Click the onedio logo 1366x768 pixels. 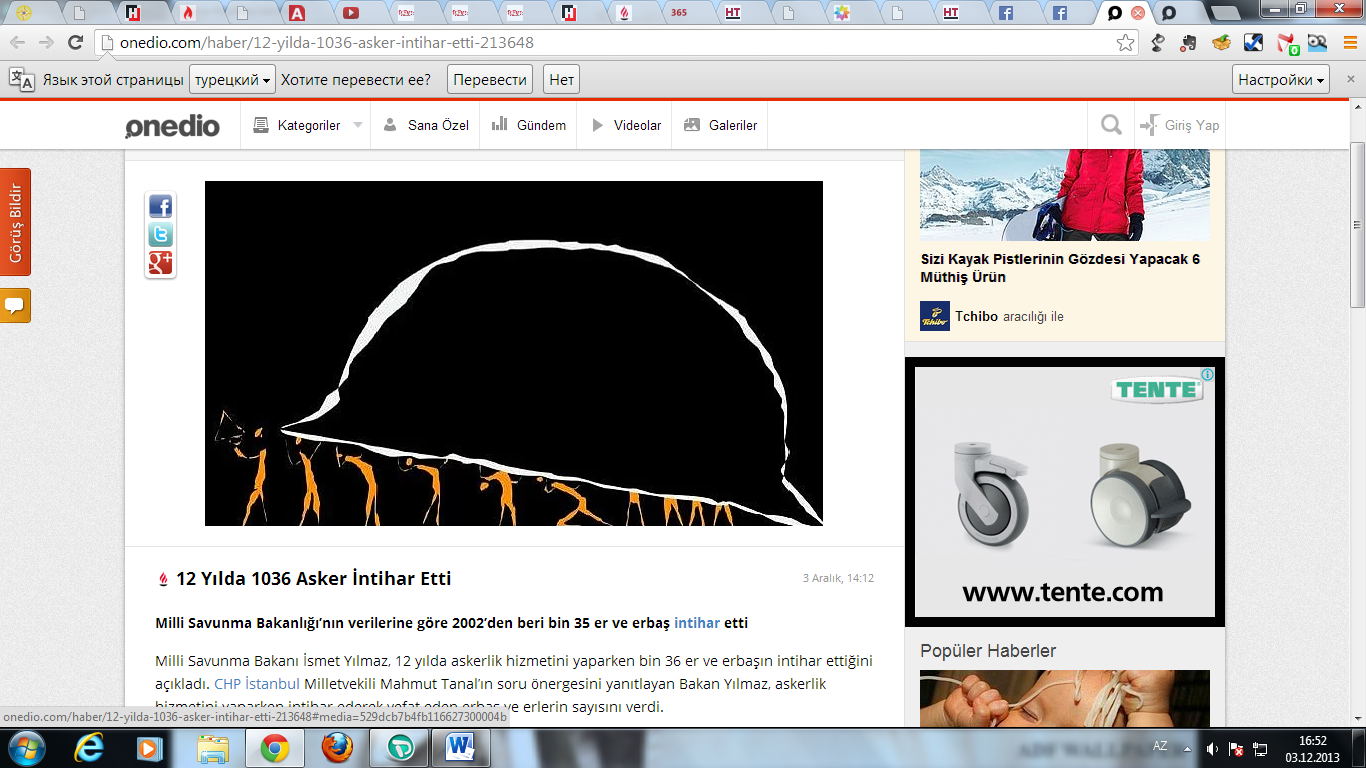tap(172, 126)
